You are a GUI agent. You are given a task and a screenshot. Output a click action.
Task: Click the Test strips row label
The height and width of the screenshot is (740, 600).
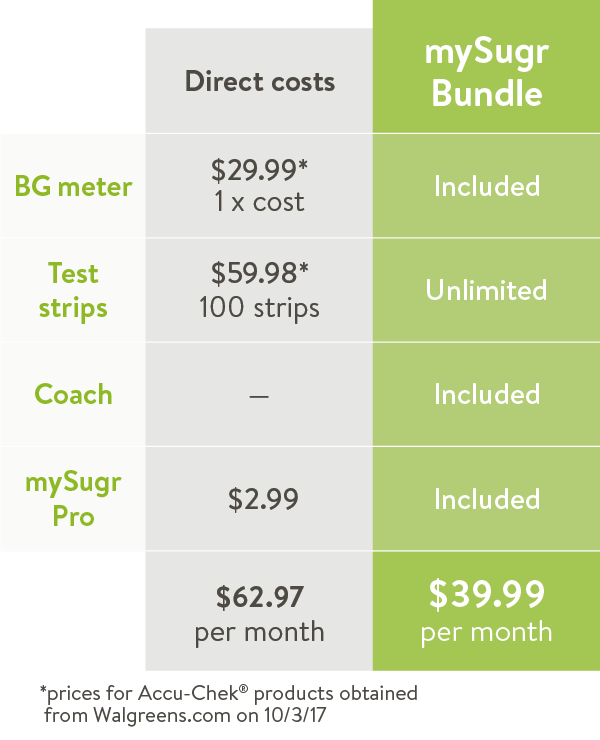tap(73, 291)
